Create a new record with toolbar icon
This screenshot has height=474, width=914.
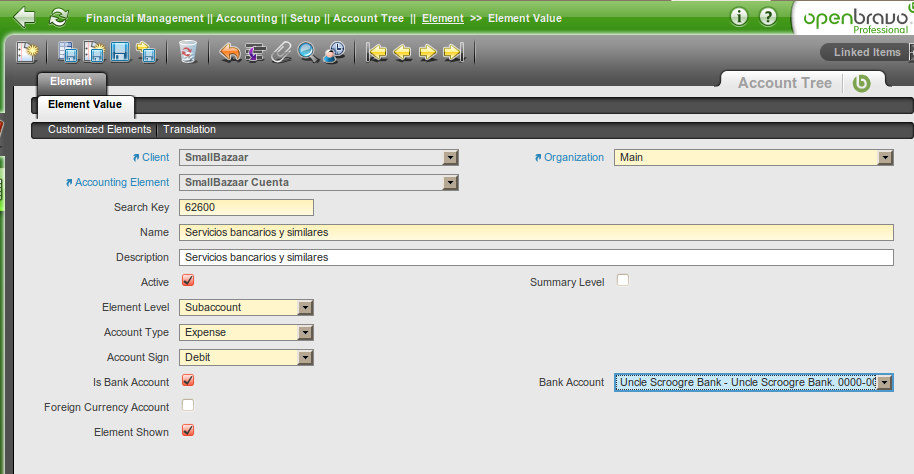tap(27, 52)
